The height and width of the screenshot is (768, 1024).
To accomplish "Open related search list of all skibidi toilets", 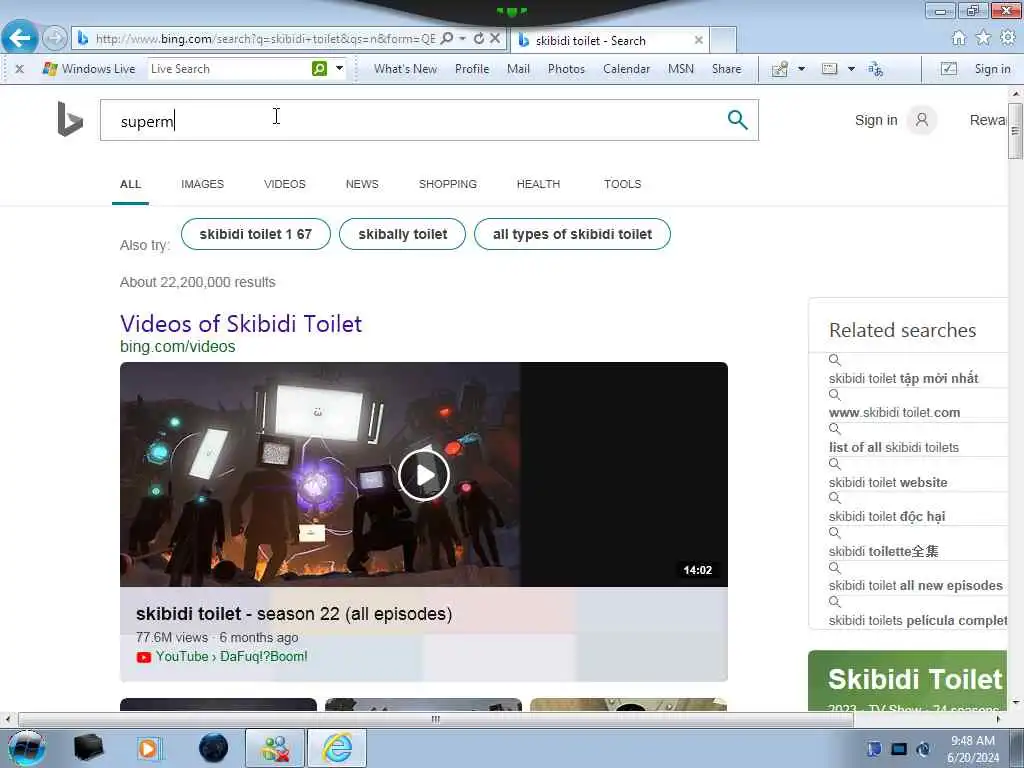I will point(893,447).
